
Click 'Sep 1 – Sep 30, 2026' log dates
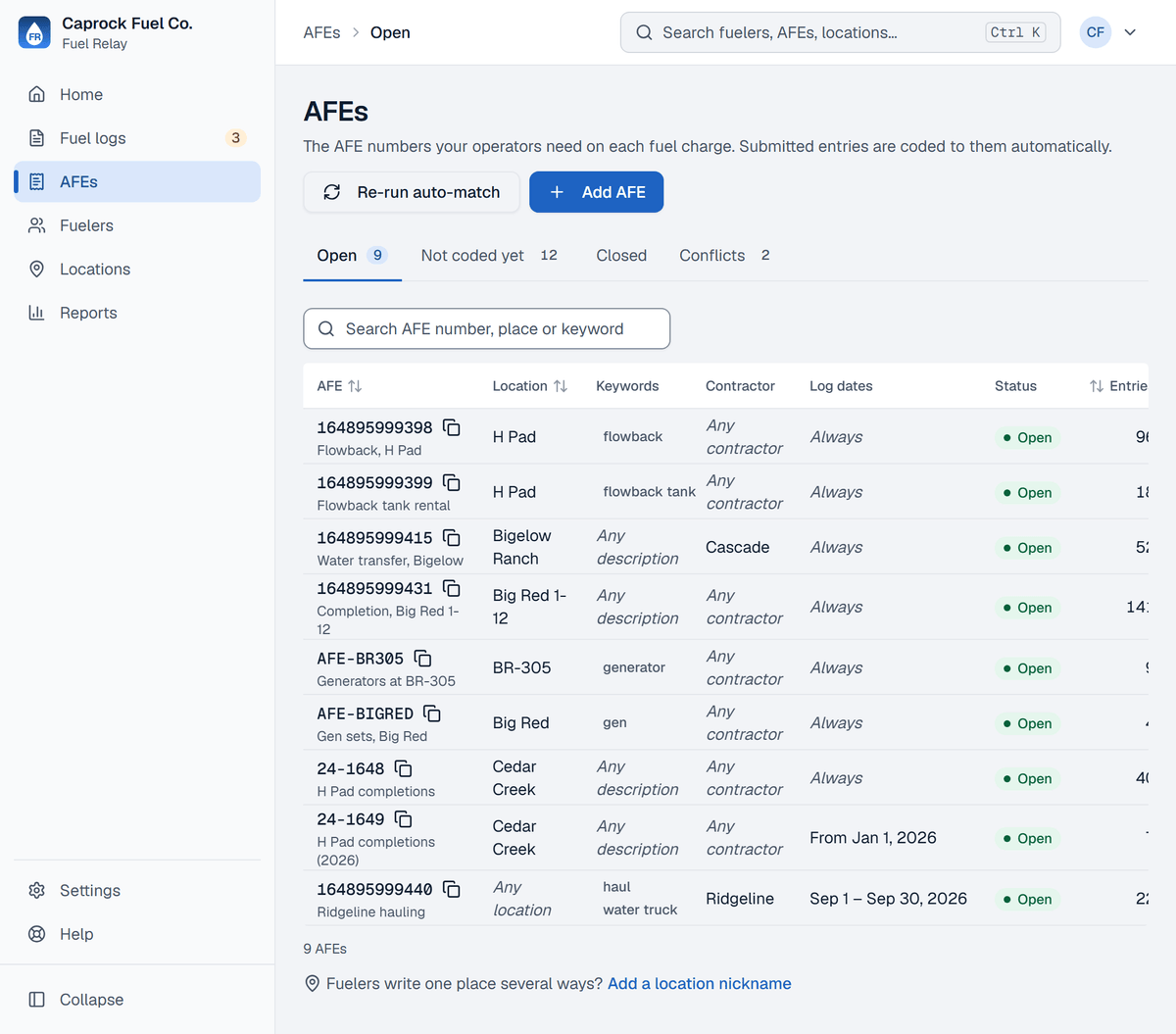[x=888, y=899]
